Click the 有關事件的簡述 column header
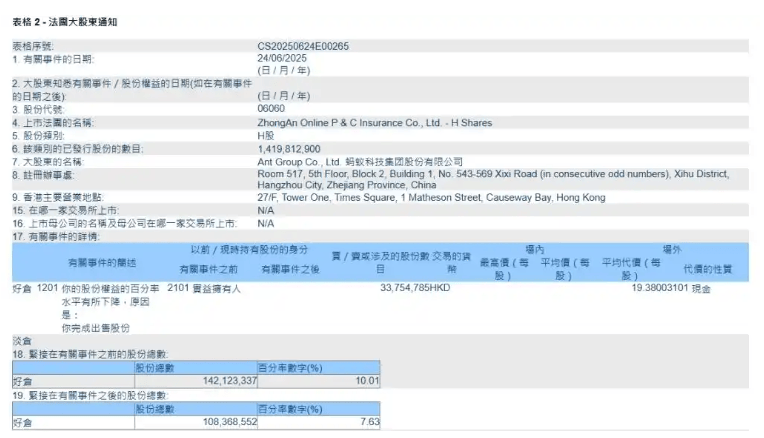The width and height of the screenshot is (764, 438). pyautogui.click(x=102, y=263)
